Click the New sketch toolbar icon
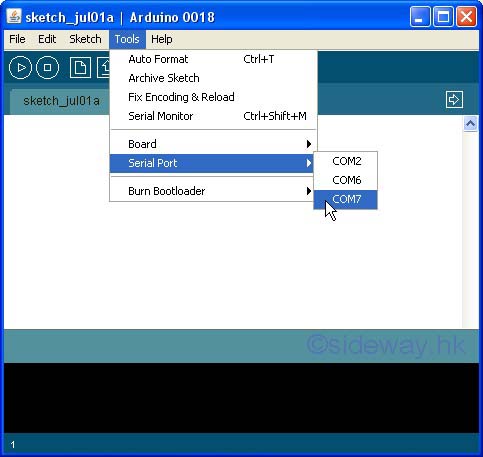 [80, 68]
